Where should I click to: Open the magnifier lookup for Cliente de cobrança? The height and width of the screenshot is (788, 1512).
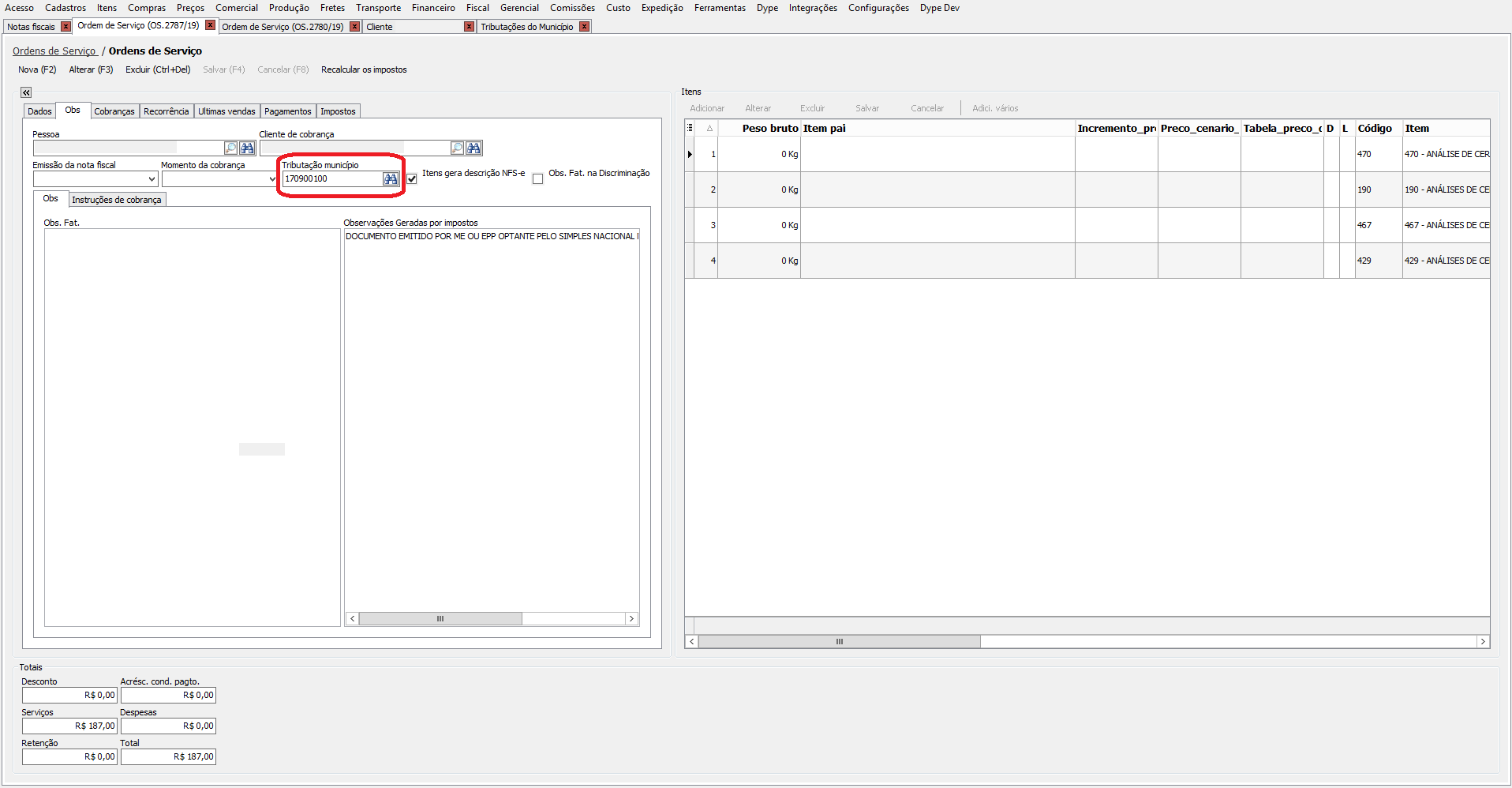[x=458, y=148]
